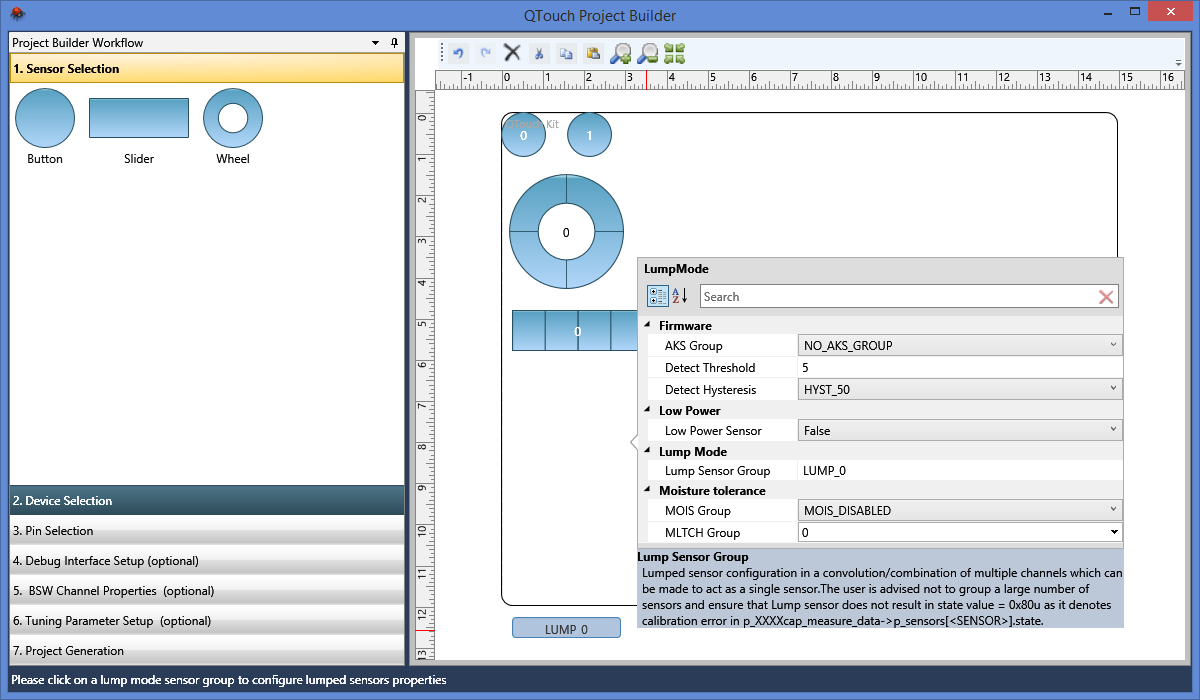Edit the Detect Threshold value
The image size is (1200, 700).
(x=960, y=368)
